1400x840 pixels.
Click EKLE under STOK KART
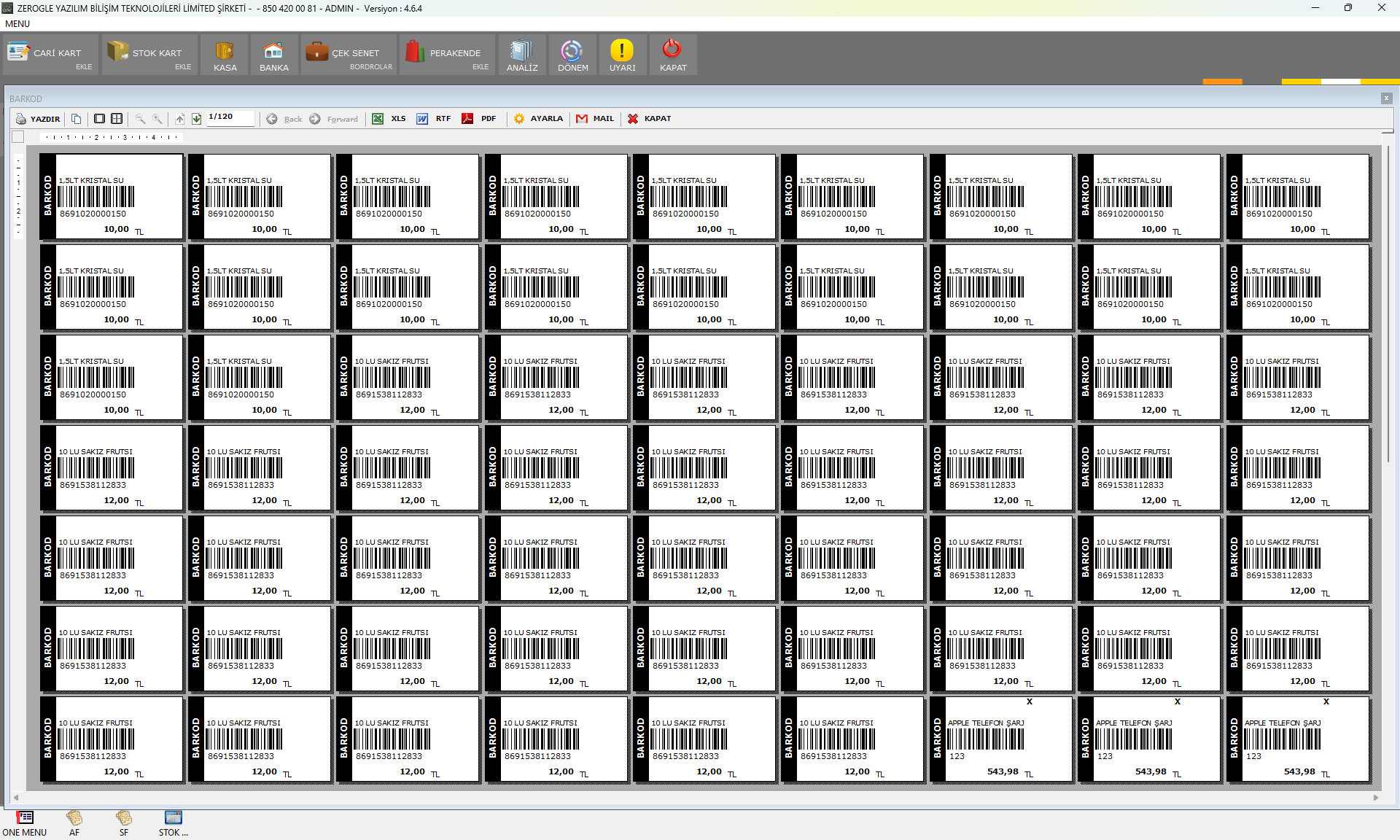(x=183, y=67)
